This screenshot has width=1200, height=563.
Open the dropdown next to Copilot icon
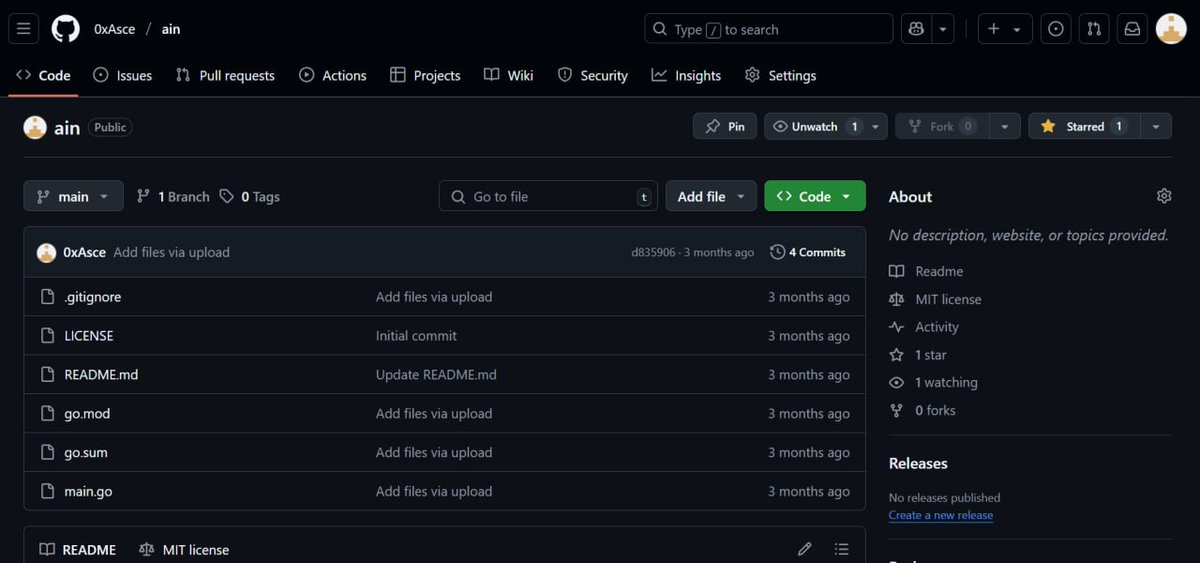[x=943, y=29]
